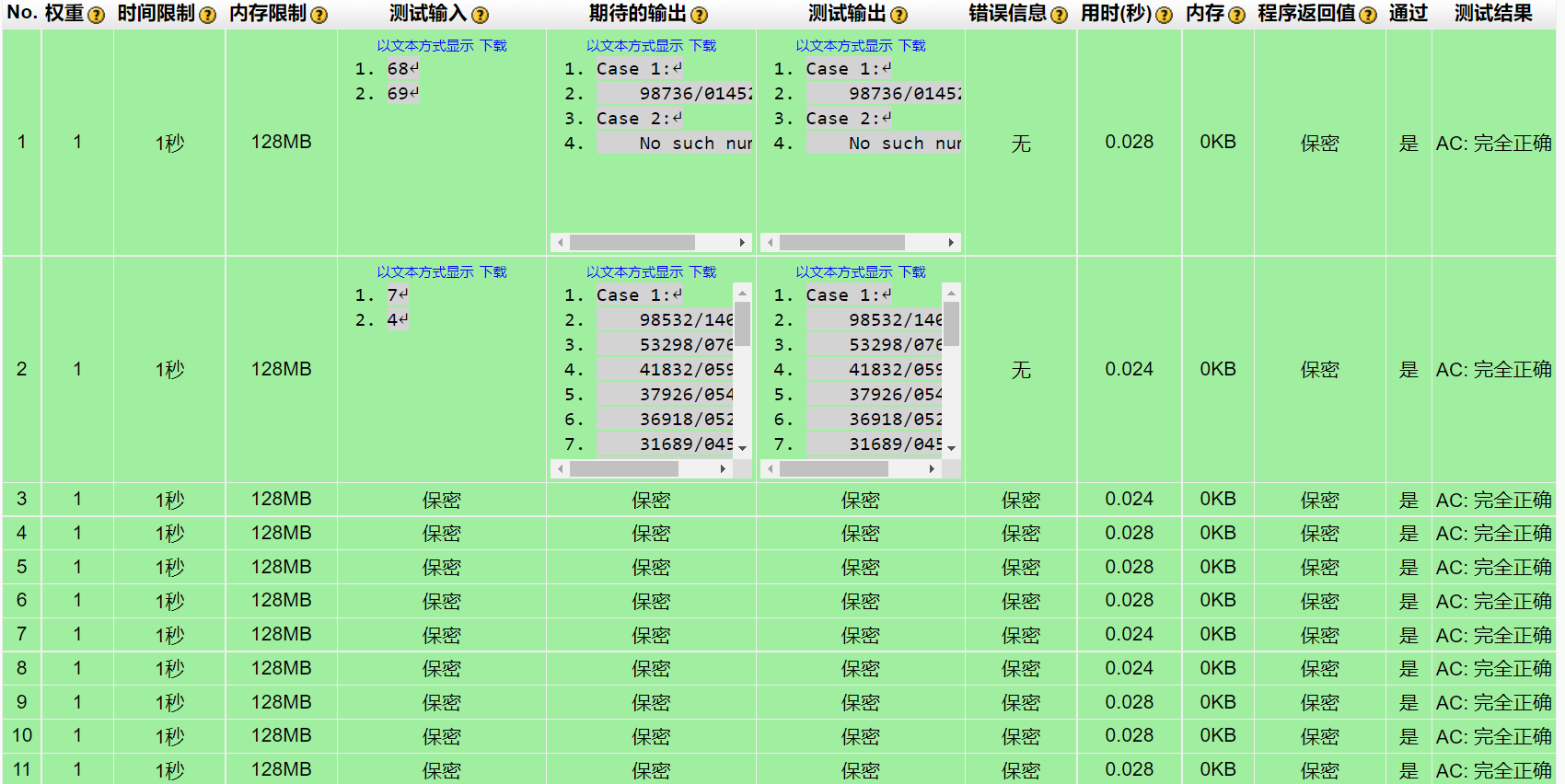Viewport: 1565px width, 784px height.
Task: Click 保密 错误信息 cell in row 7
Action: [1021, 635]
